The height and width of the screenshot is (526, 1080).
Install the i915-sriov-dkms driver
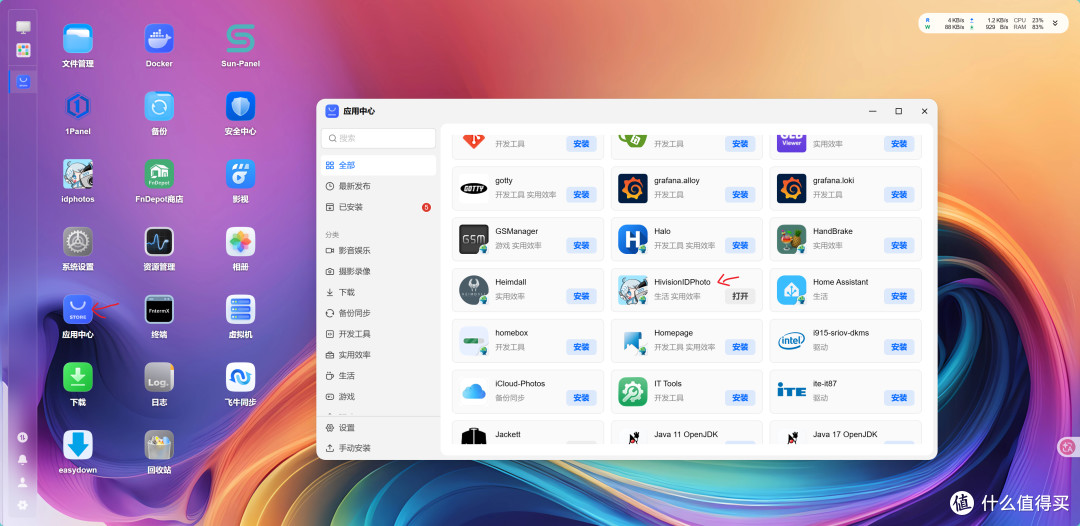899,347
